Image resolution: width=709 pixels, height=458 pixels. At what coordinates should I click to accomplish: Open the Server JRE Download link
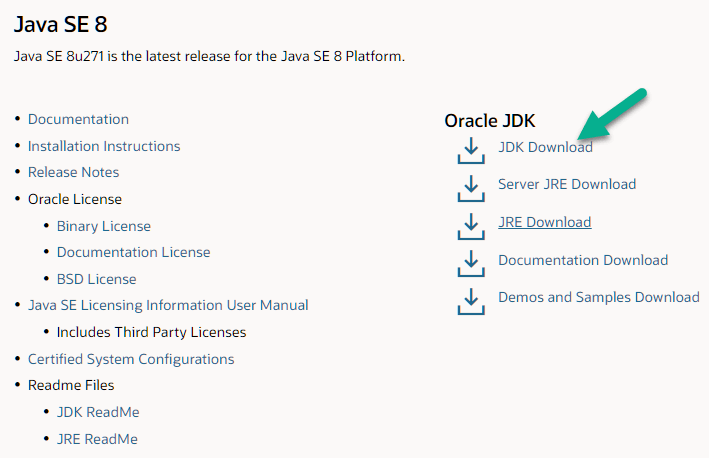[567, 184]
